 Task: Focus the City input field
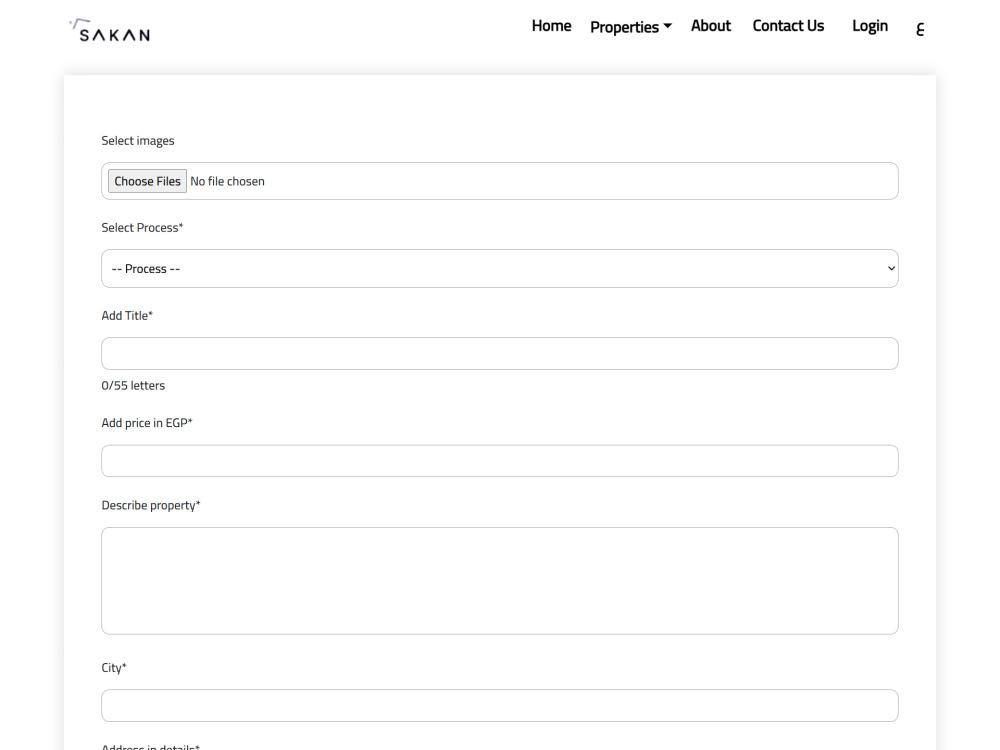coord(499,705)
